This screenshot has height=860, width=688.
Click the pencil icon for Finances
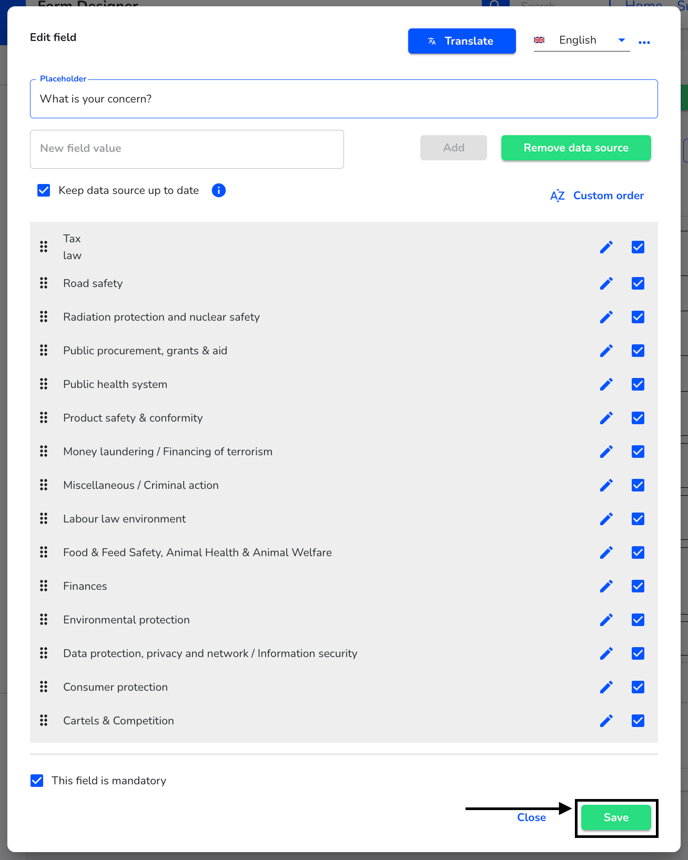pyautogui.click(x=606, y=586)
